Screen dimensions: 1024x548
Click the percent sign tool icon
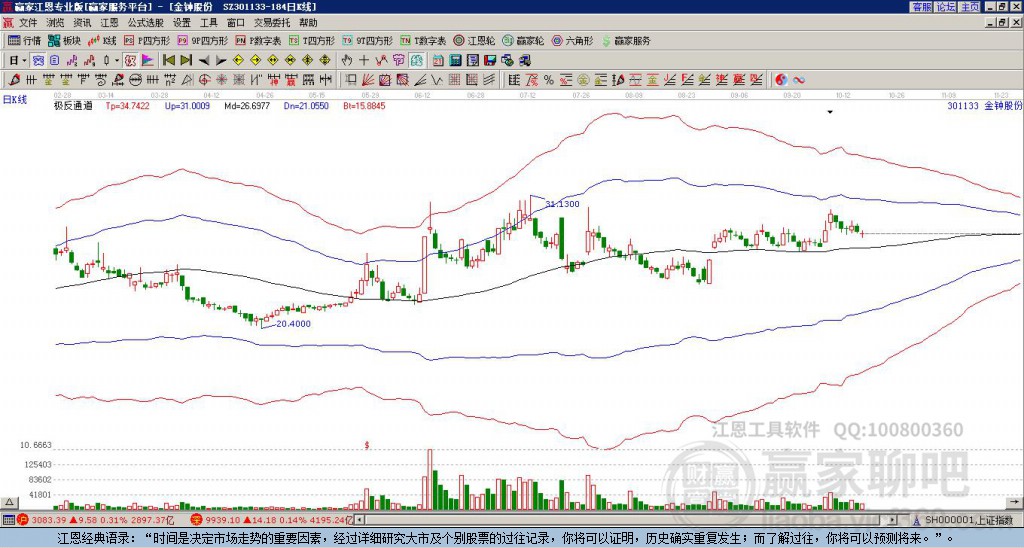tap(549, 80)
